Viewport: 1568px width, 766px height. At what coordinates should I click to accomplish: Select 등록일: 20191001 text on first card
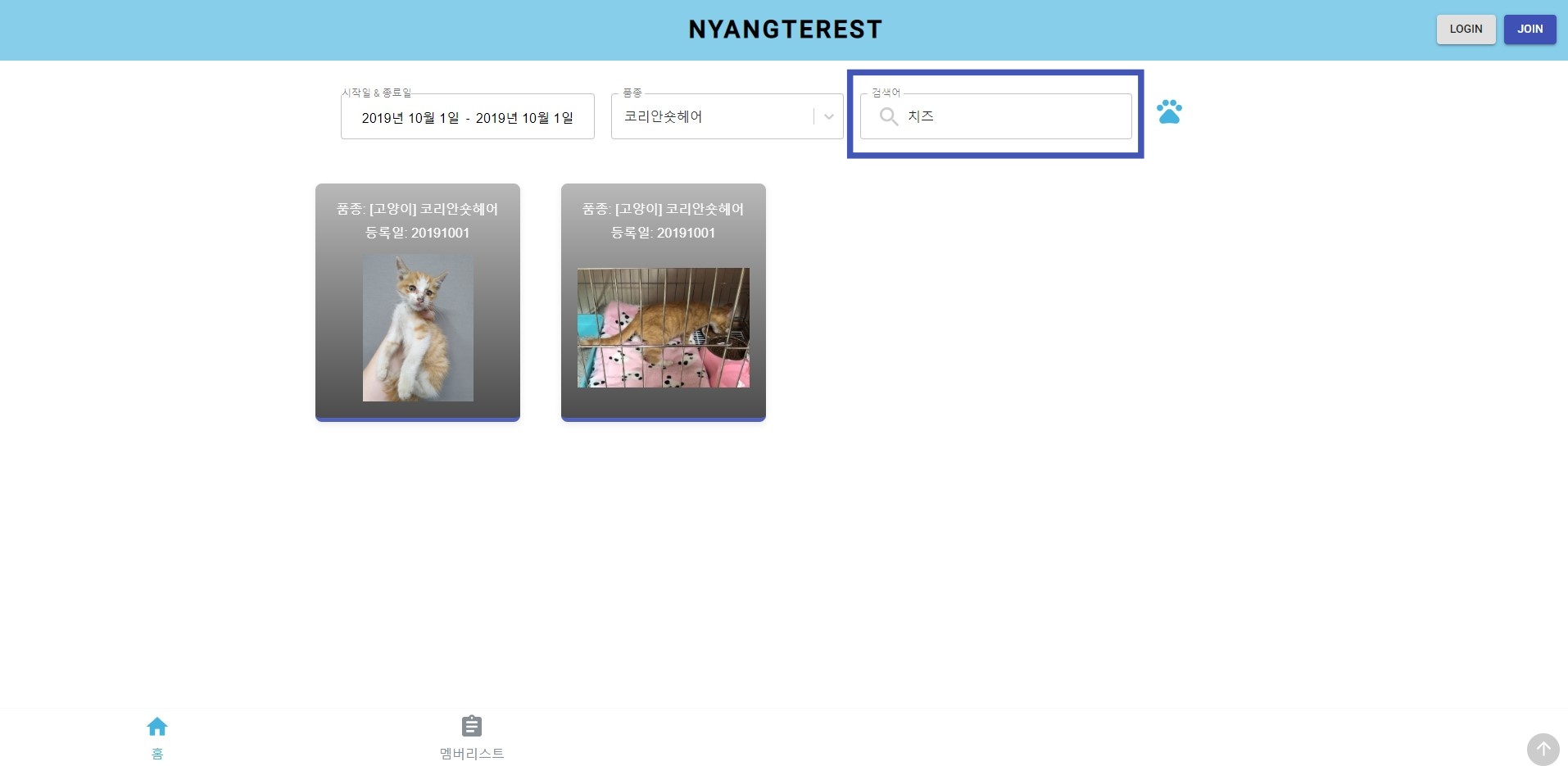418,233
